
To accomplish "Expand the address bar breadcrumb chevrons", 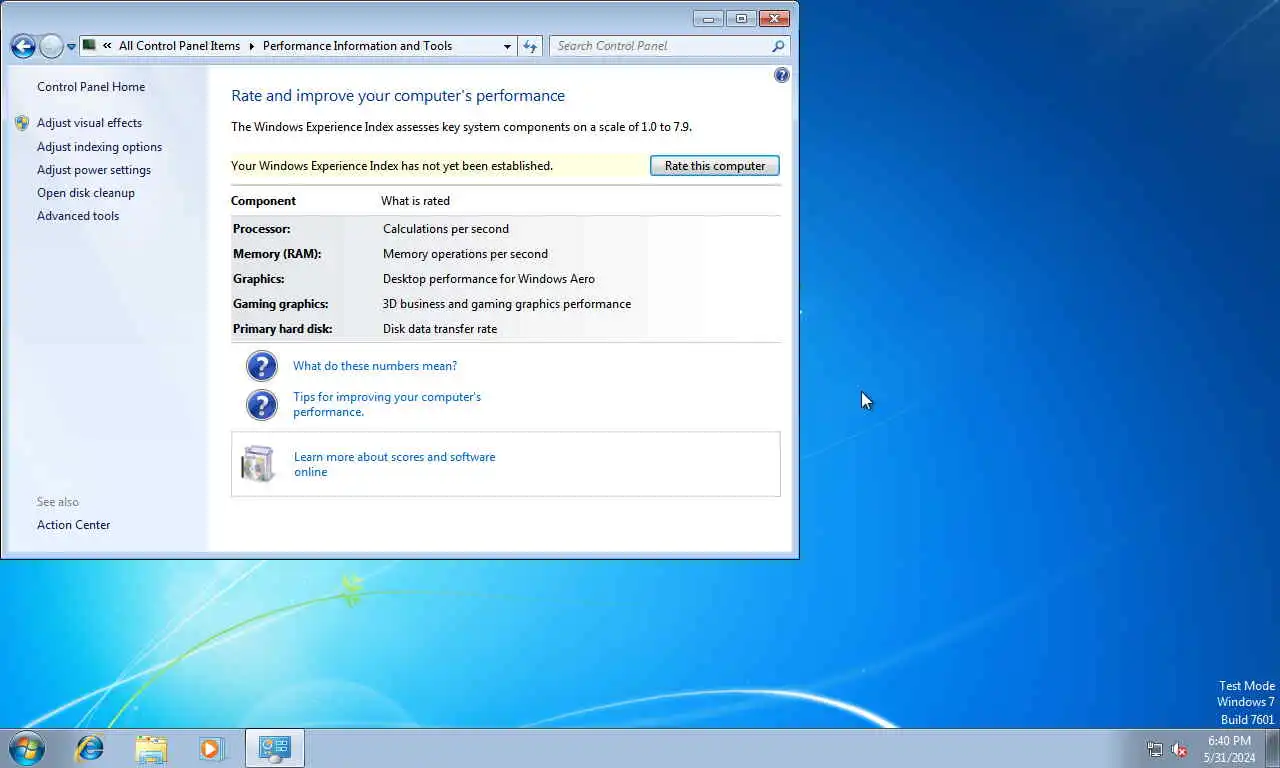I will pos(107,46).
